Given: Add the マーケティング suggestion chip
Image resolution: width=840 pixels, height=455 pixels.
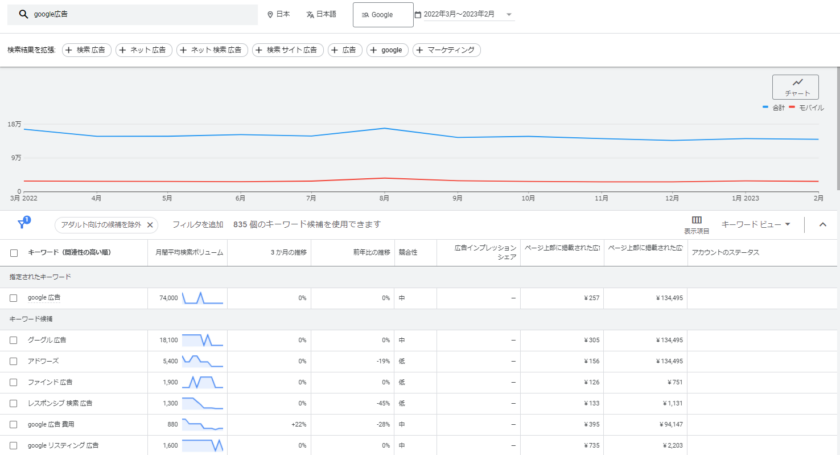Looking at the screenshot, I should pyautogui.click(x=446, y=50).
